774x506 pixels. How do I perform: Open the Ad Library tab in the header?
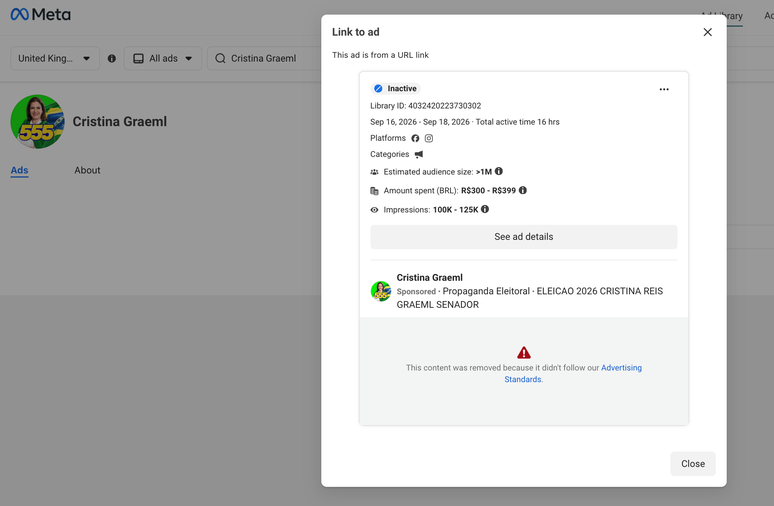tap(722, 16)
